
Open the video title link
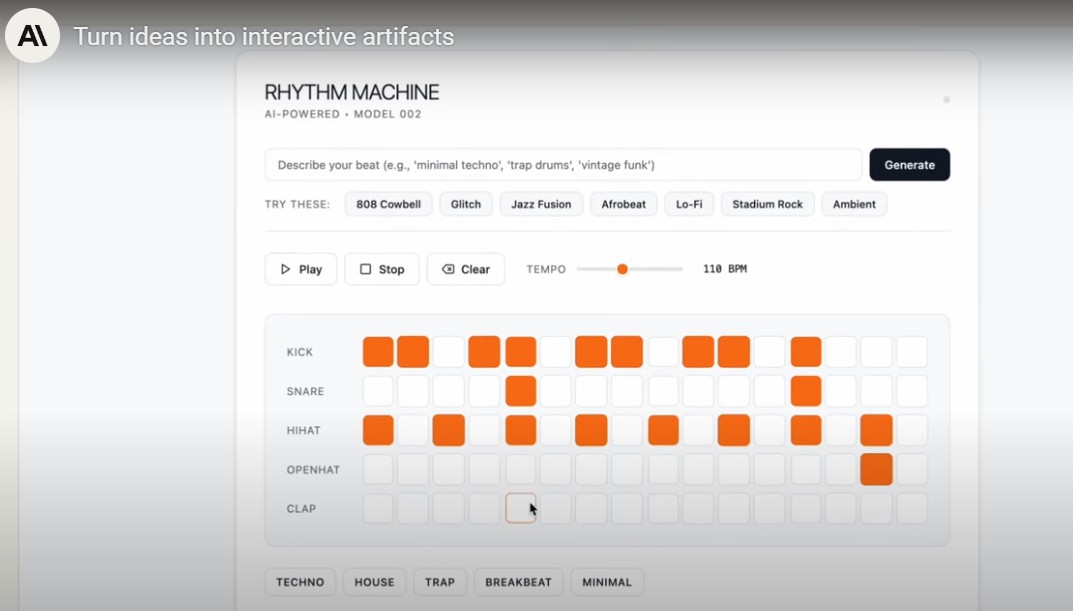click(x=264, y=37)
